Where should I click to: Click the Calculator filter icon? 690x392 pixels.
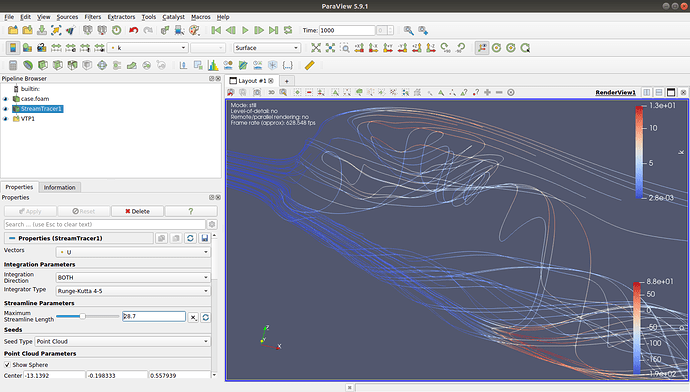pyautogui.click(x=13, y=66)
